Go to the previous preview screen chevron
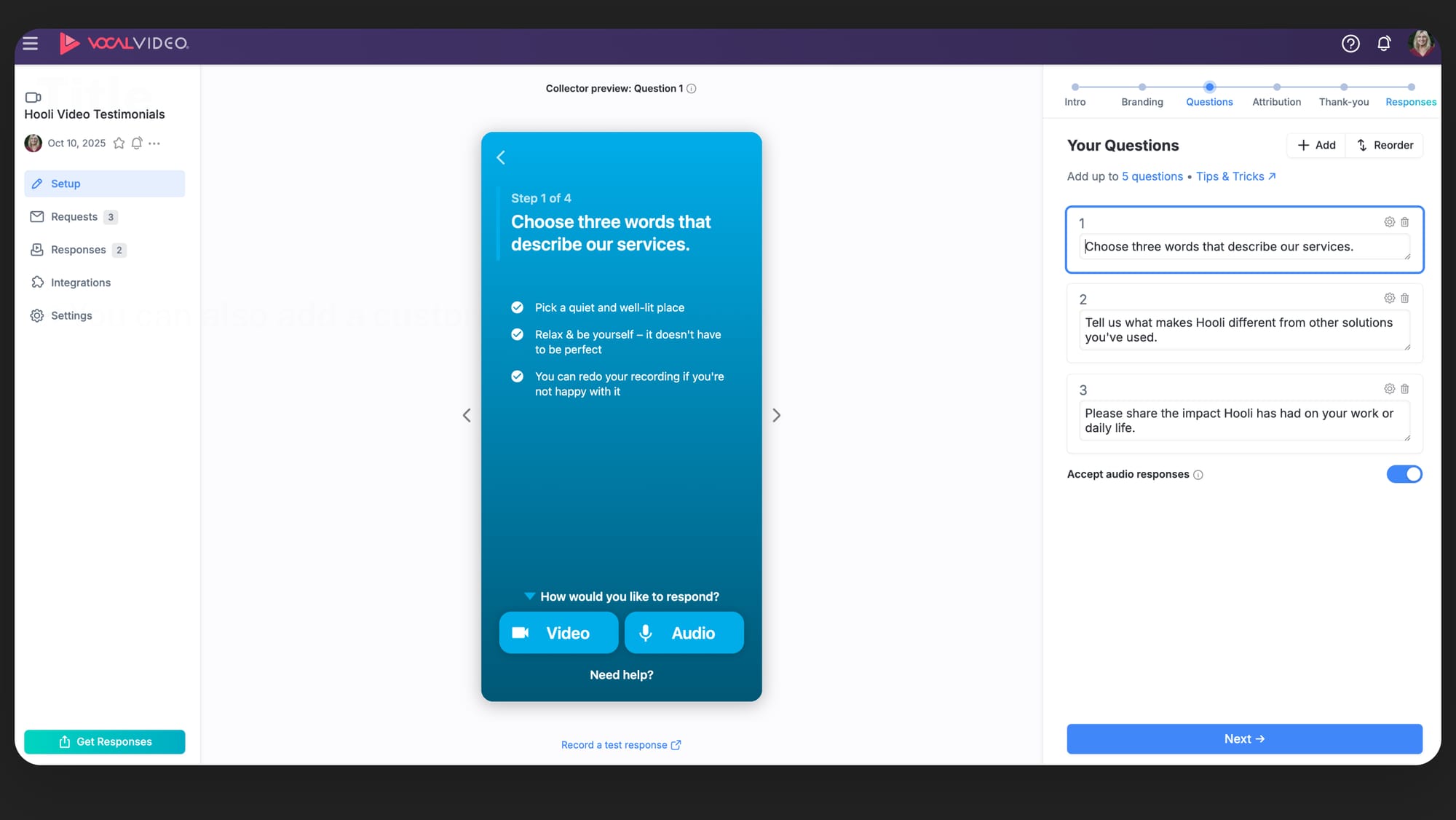 pyautogui.click(x=467, y=415)
